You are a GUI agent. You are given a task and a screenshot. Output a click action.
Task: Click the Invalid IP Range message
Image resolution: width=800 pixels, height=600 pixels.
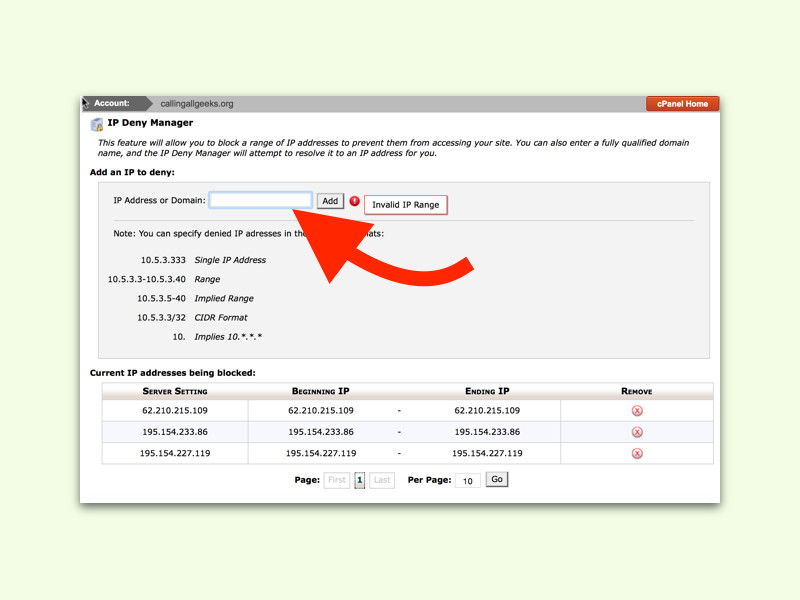point(406,205)
